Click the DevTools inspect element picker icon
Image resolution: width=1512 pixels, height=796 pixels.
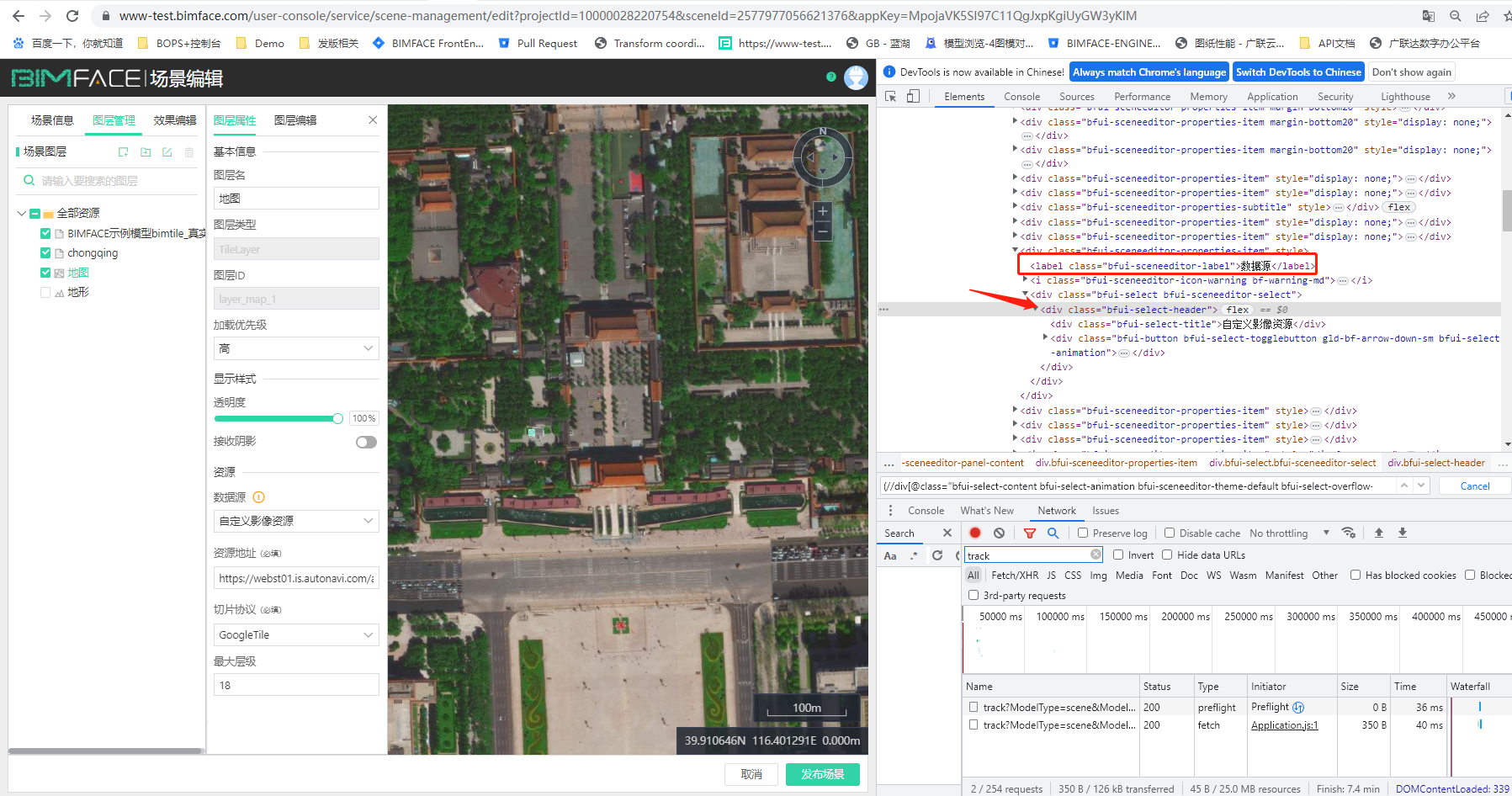tap(891, 97)
